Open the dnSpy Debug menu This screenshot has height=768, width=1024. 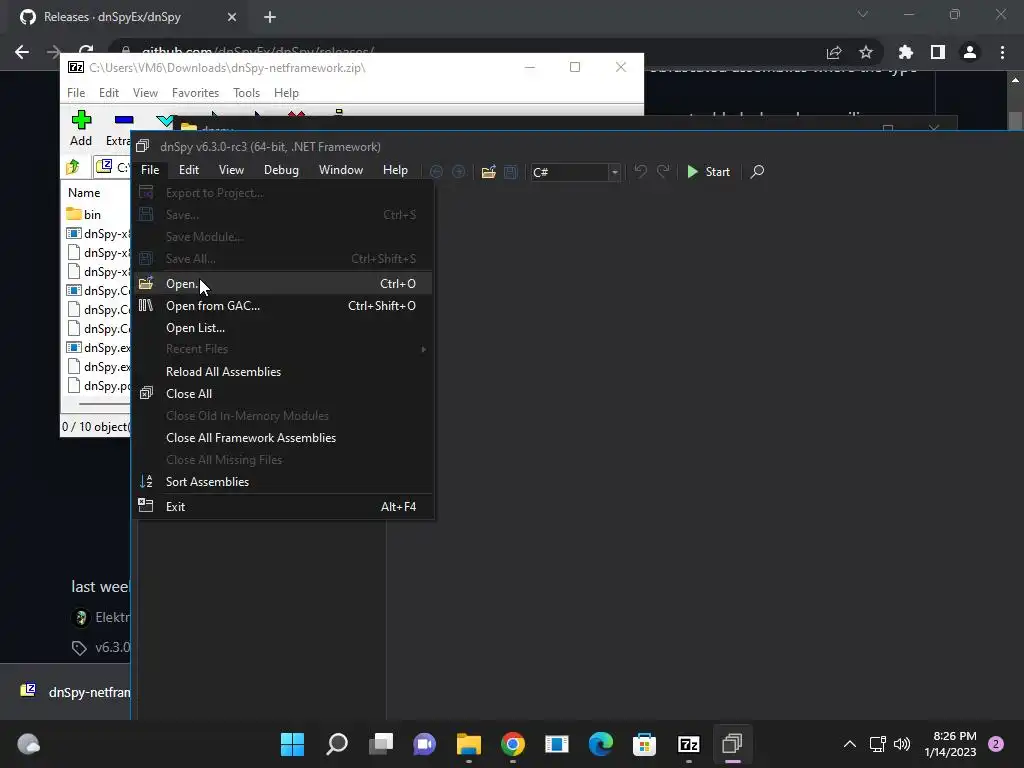click(x=281, y=170)
